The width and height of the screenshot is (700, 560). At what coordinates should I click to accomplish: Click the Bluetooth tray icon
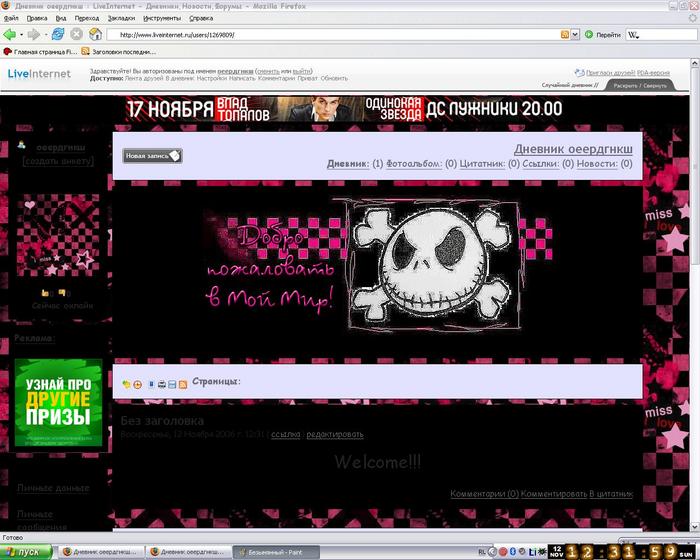512,552
